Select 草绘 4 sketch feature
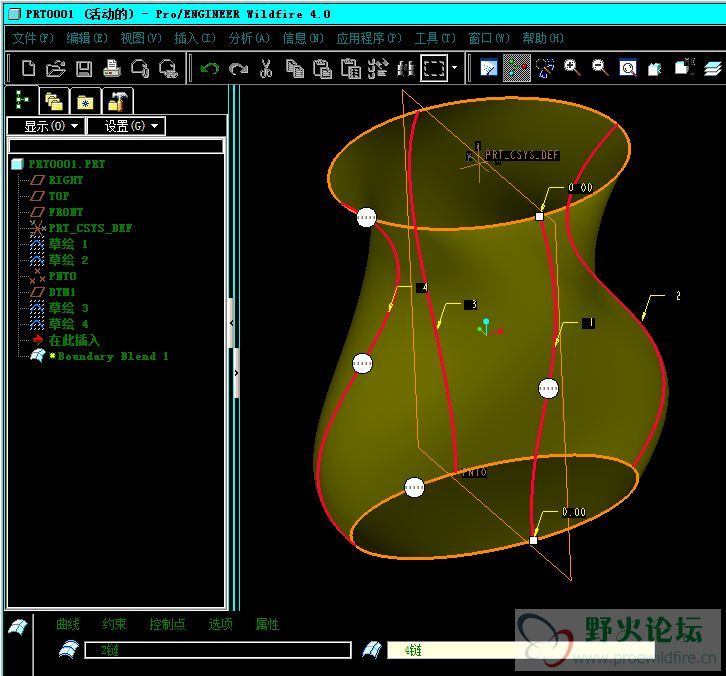 (68, 324)
